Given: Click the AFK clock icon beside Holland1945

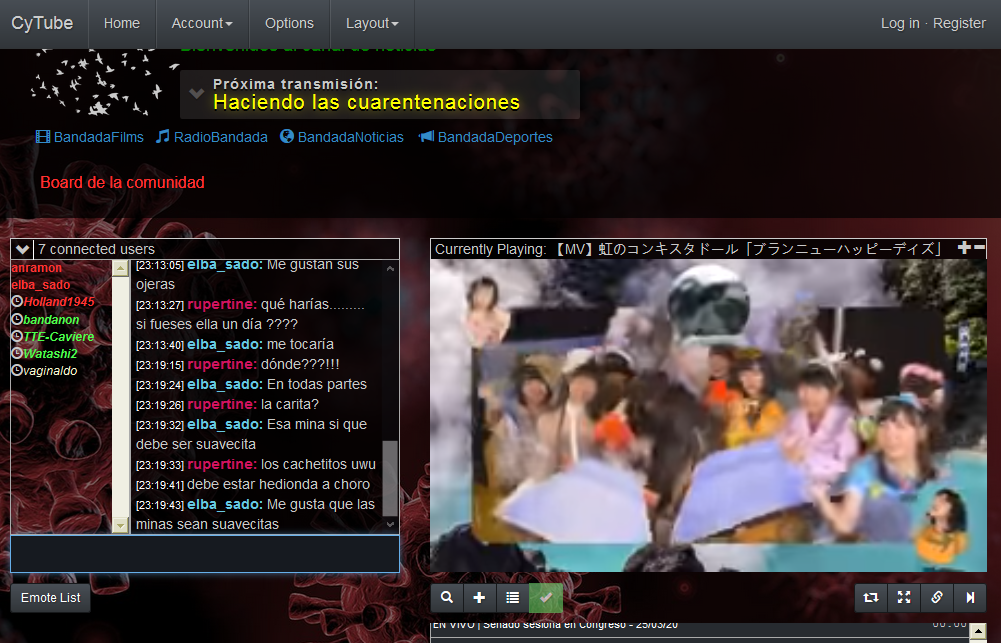Looking at the screenshot, I should [17, 301].
